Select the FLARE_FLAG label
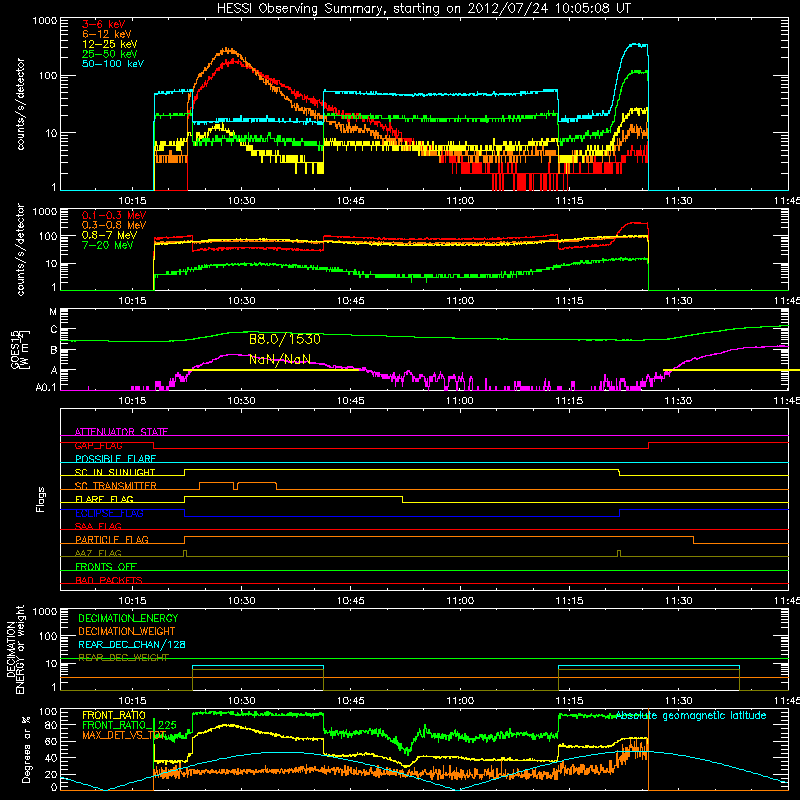The height and width of the screenshot is (800, 800). click(x=104, y=499)
